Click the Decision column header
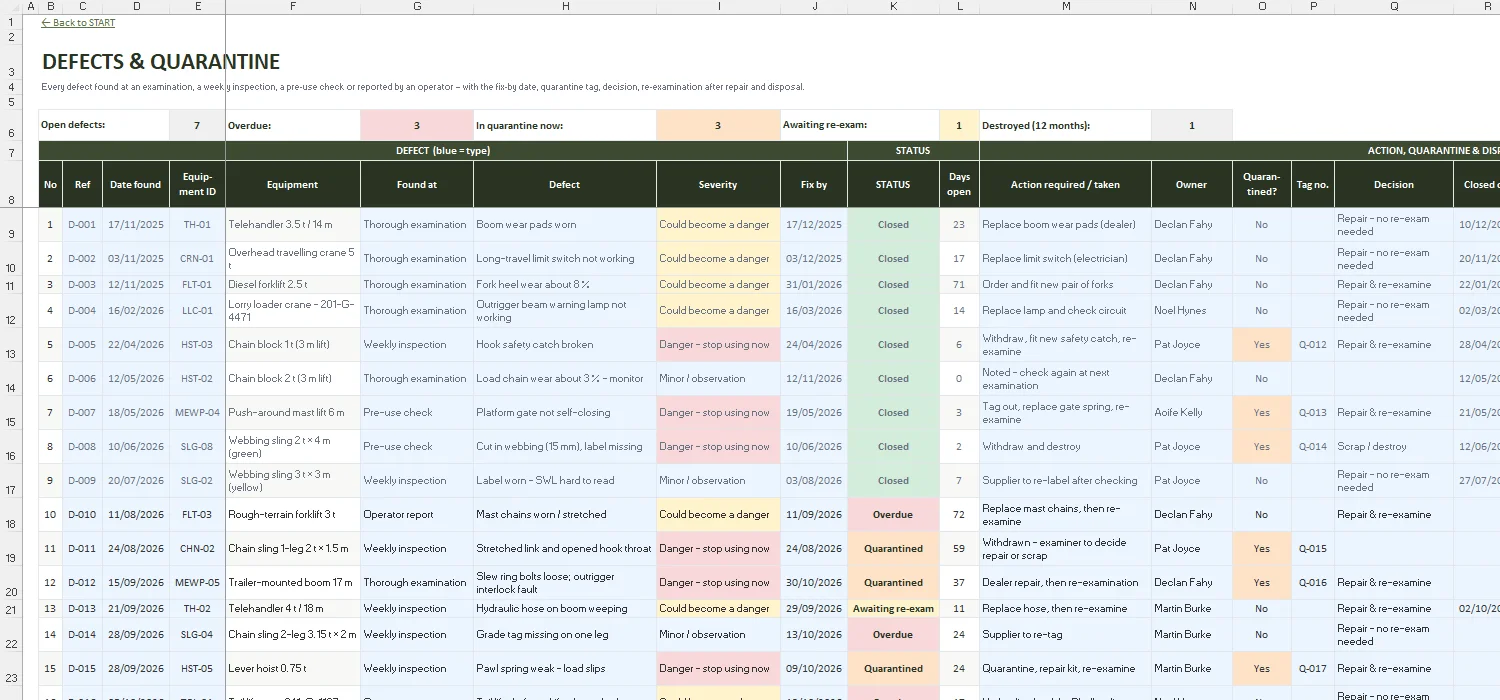 (x=1394, y=185)
